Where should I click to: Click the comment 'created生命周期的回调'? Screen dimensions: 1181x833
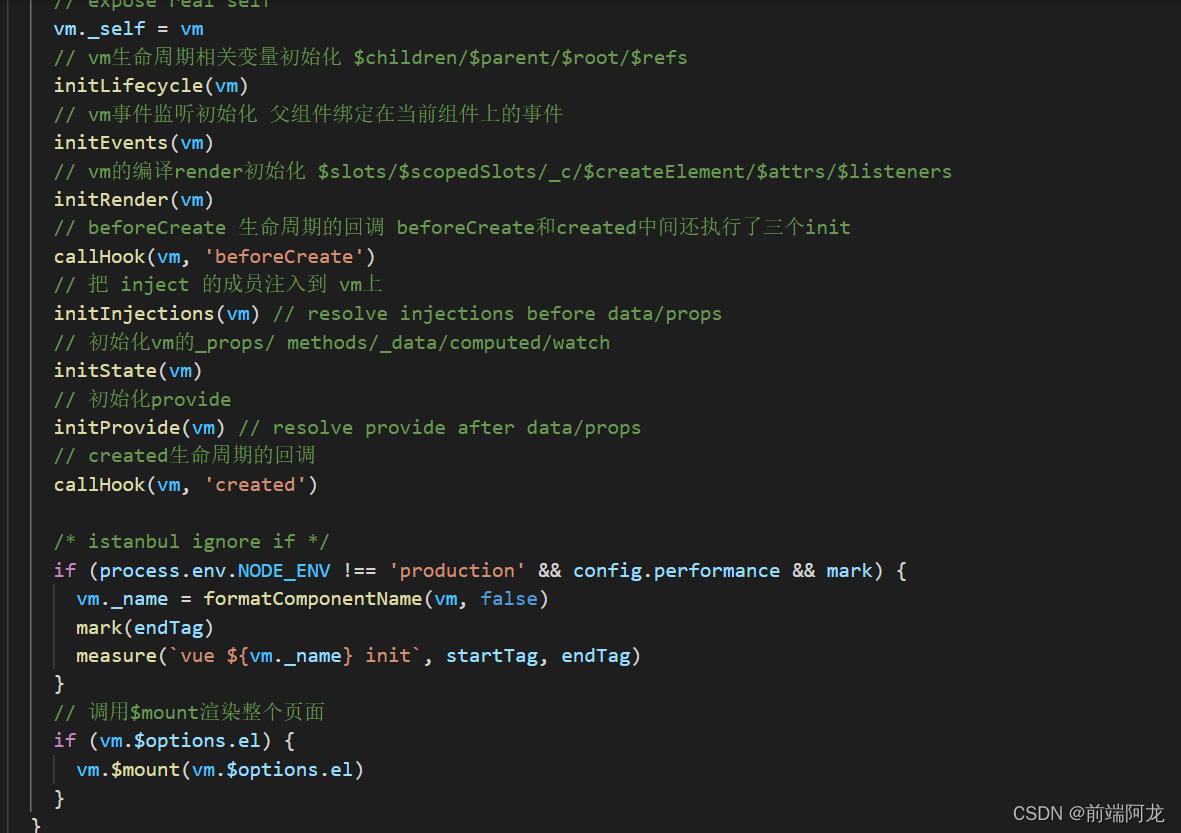tap(185, 456)
